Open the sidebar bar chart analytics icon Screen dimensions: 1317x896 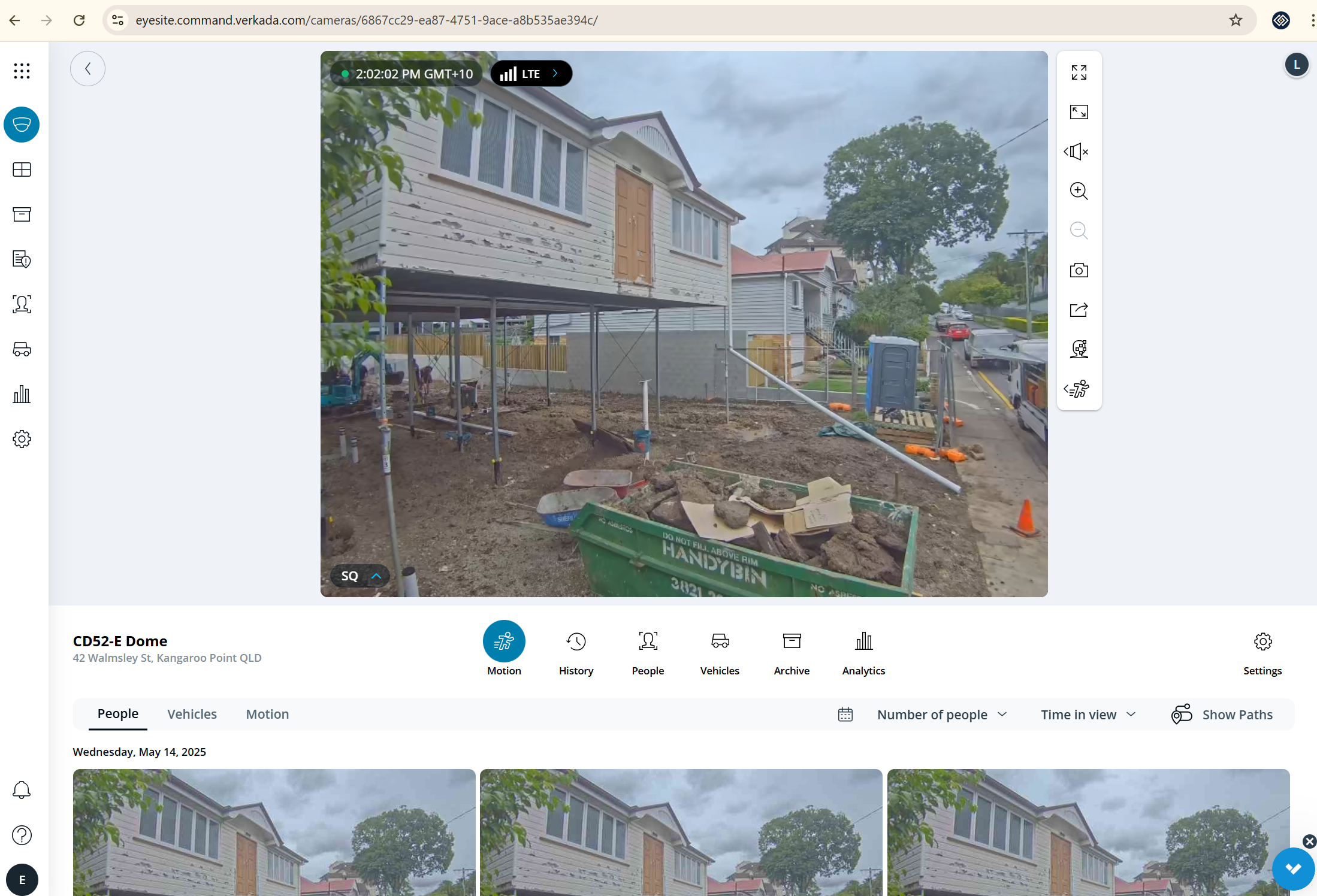pyautogui.click(x=22, y=394)
